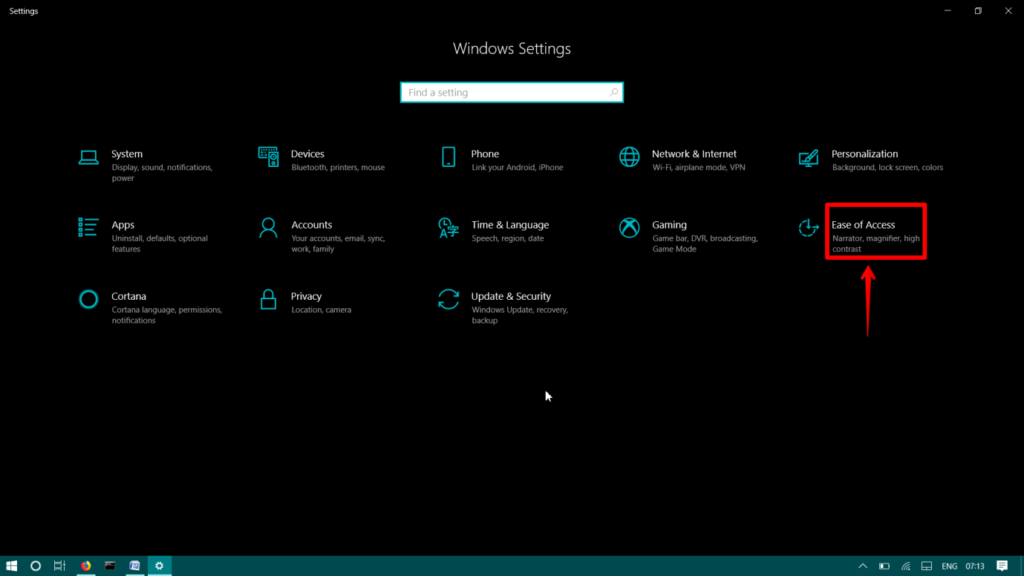The width and height of the screenshot is (1024, 576).
Task: Open the System category title
Action: tap(127, 154)
